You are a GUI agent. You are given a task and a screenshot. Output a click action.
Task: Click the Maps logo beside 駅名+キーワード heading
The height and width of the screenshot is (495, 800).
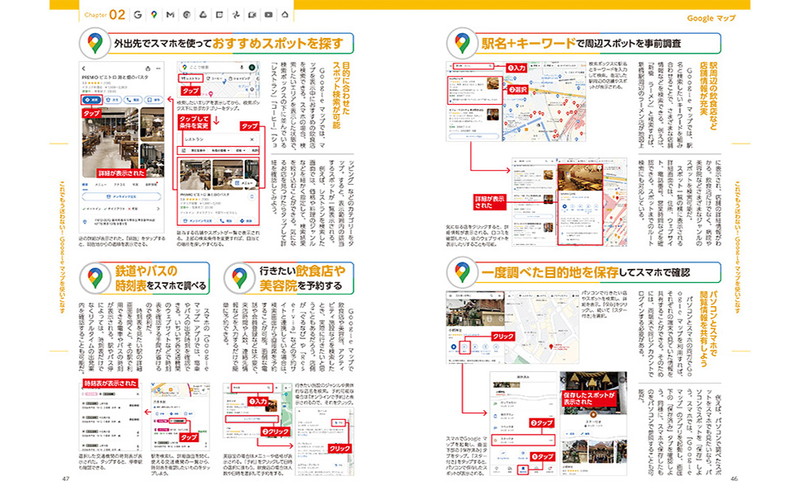coord(463,43)
